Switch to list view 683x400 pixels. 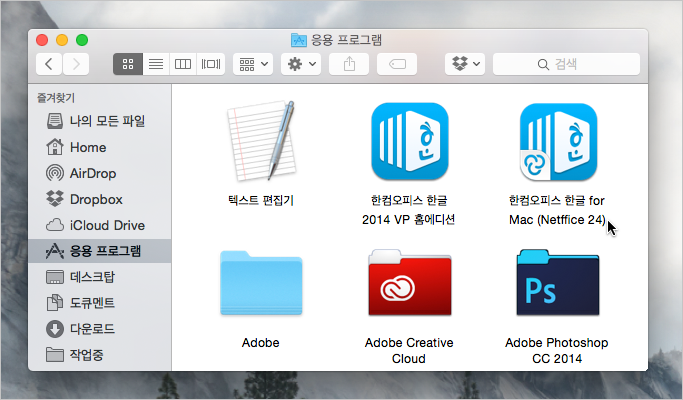[x=156, y=64]
